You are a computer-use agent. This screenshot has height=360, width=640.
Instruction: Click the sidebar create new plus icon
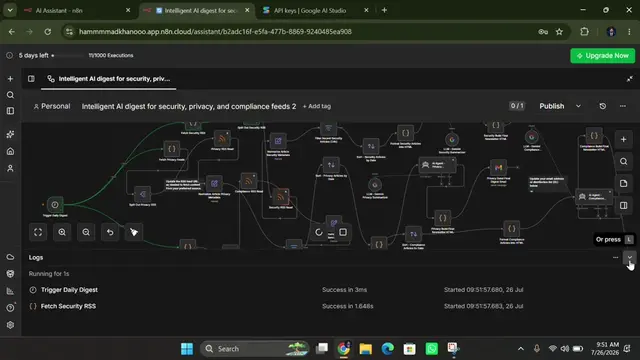tap(10, 79)
